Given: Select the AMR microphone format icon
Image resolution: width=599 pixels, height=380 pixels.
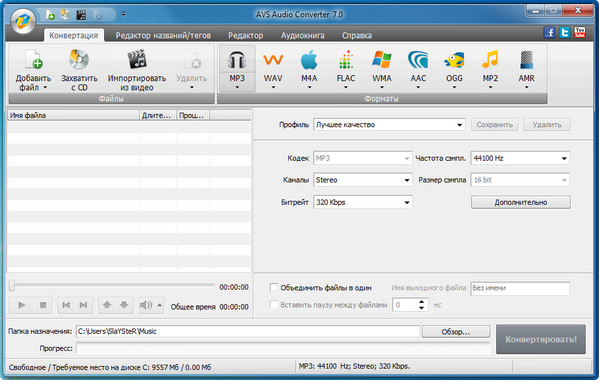Looking at the screenshot, I should coord(526,60).
